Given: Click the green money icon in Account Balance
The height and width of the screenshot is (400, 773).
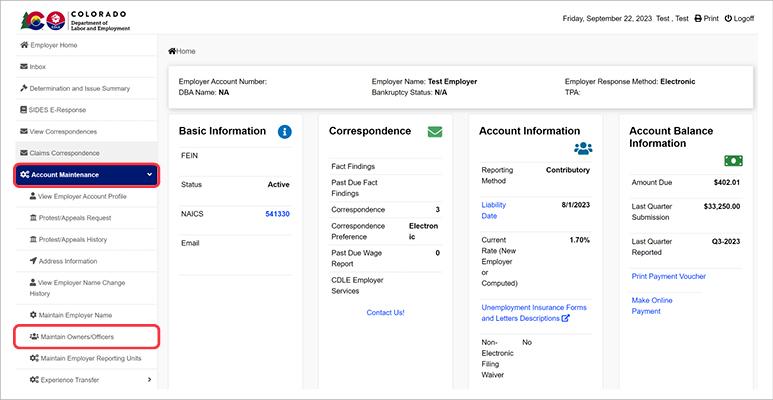Looking at the screenshot, I should (x=735, y=160).
